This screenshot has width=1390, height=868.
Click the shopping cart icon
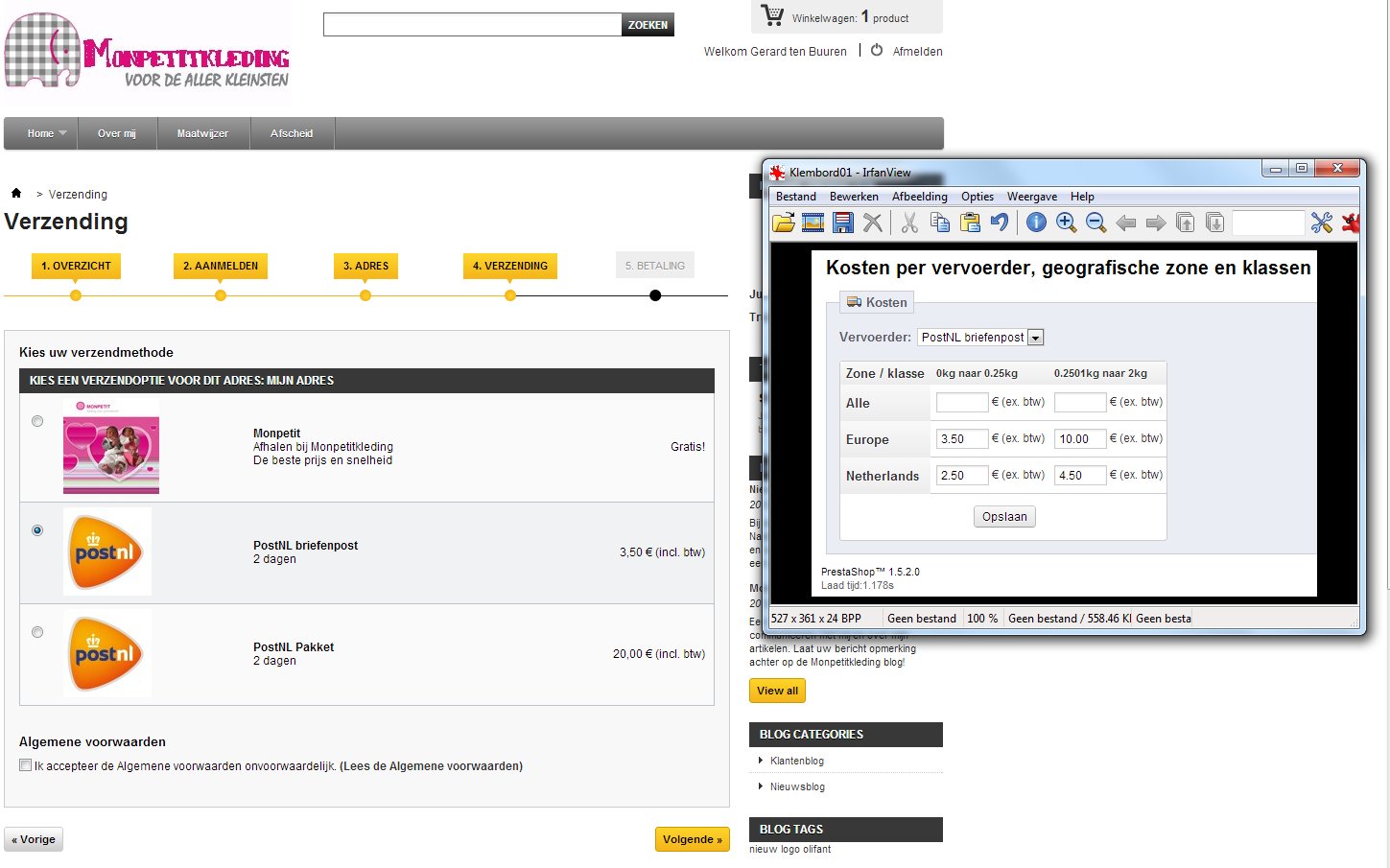point(772,15)
